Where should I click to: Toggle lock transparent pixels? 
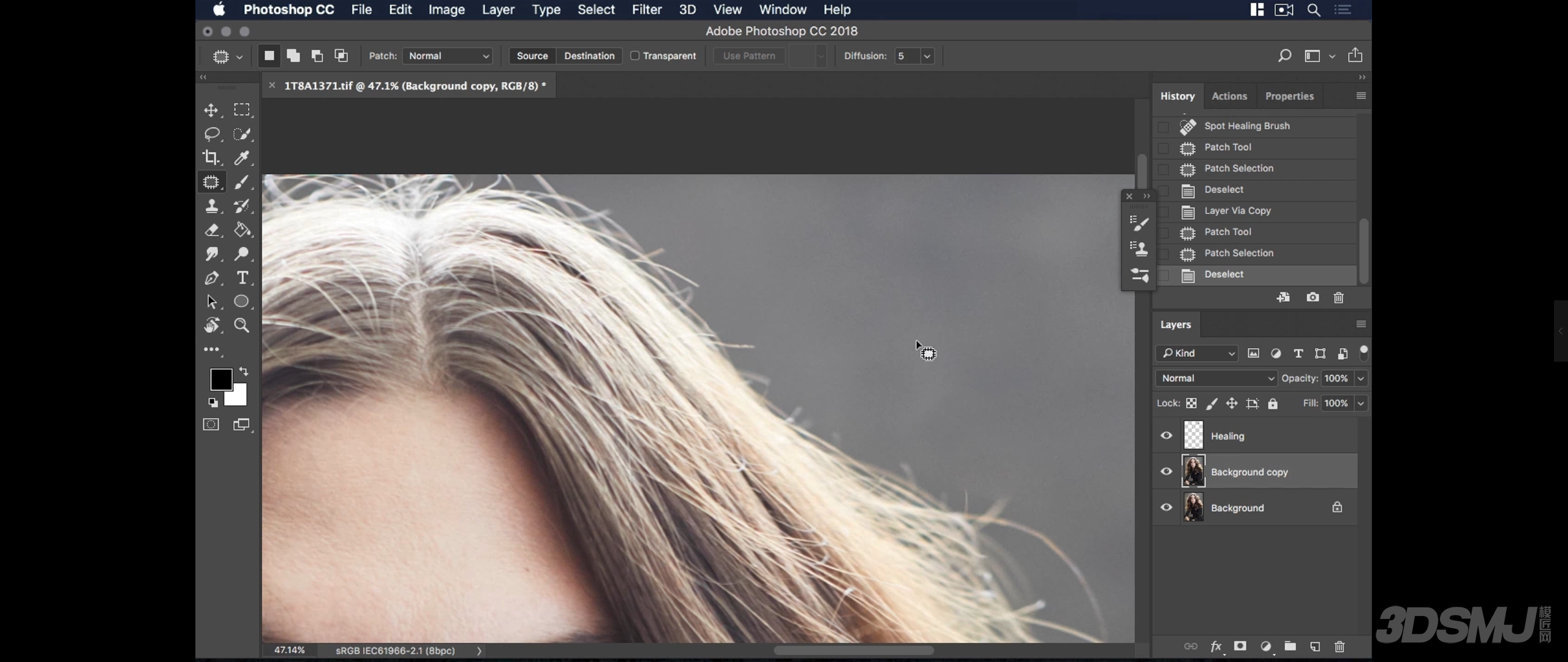point(1191,403)
